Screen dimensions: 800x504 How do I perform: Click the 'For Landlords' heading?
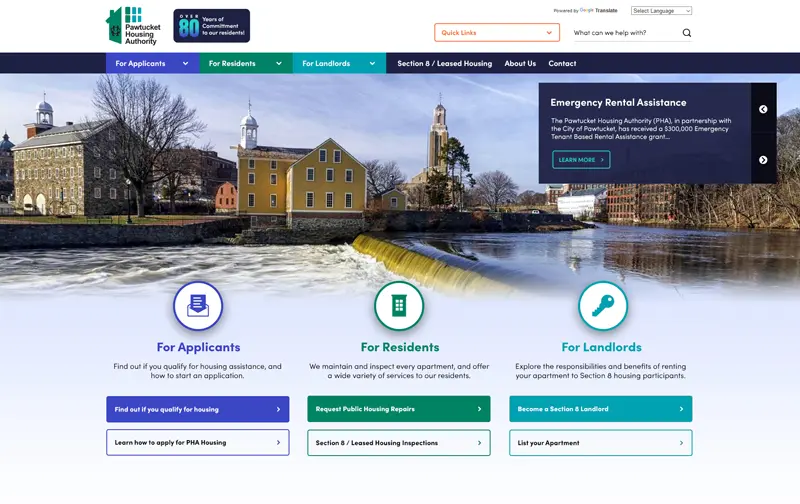click(602, 347)
